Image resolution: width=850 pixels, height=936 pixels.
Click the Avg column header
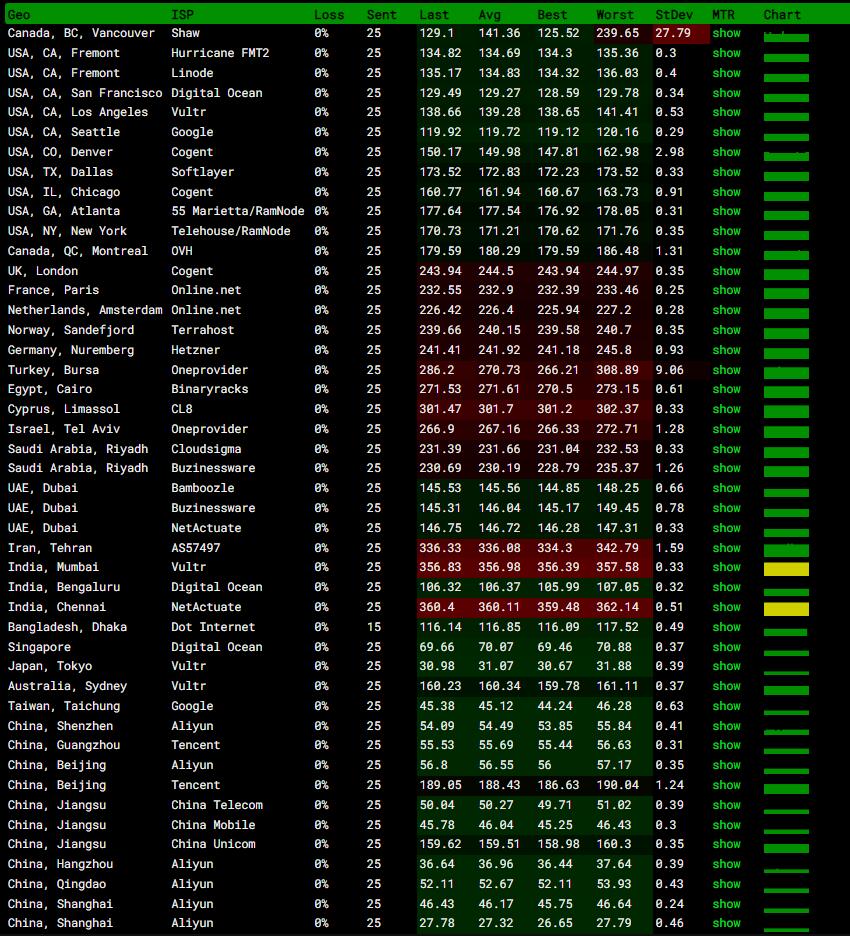click(489, 15)
